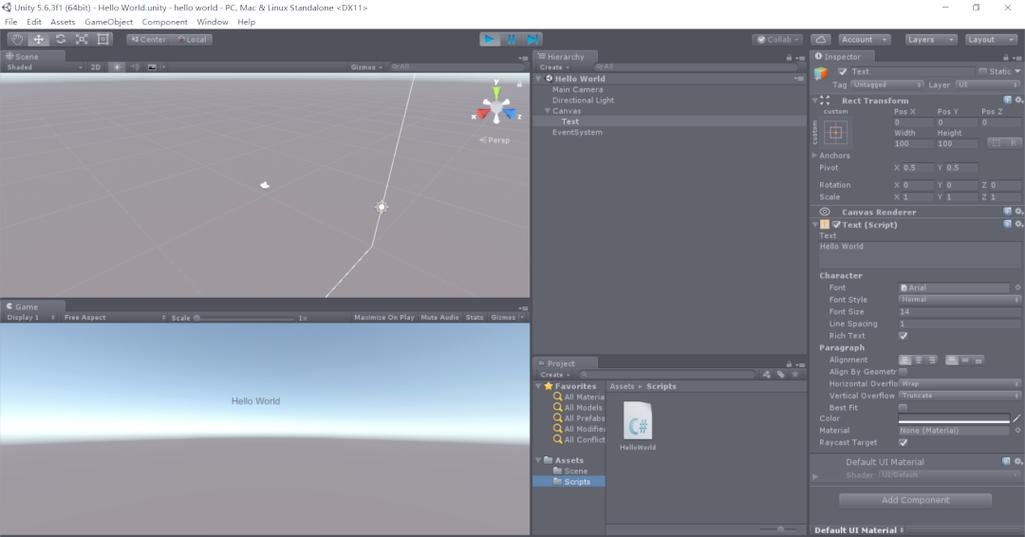Open the Edit menu

(x=34, y=22)
